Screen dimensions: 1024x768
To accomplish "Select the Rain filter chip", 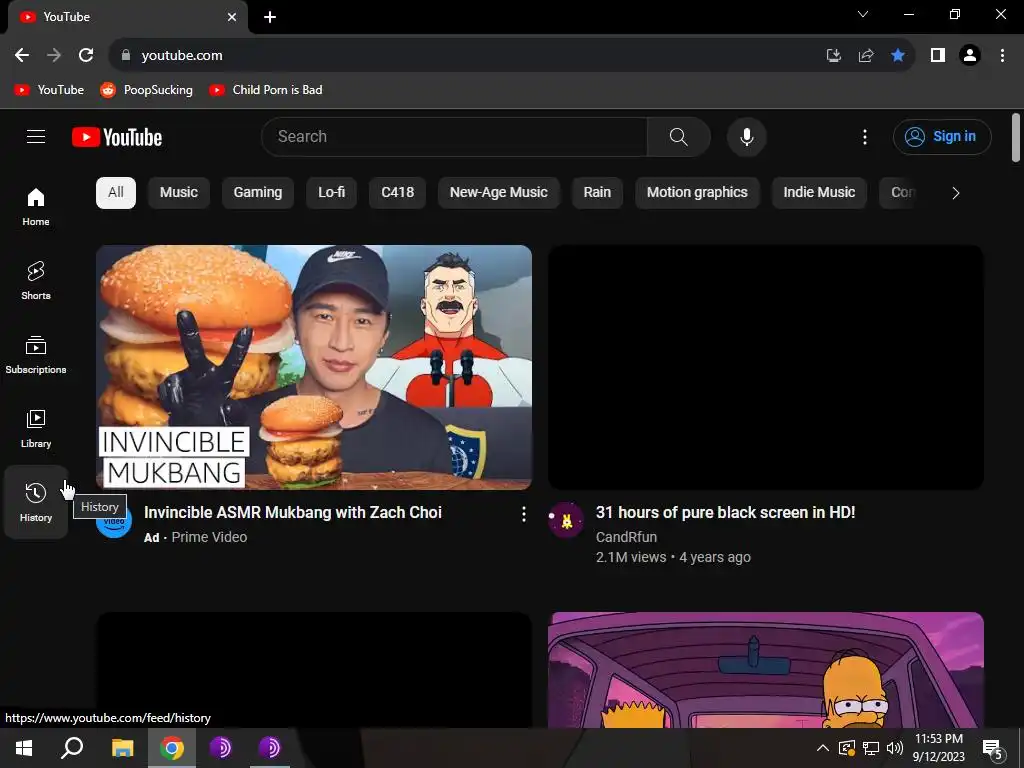I will (597, 193).
